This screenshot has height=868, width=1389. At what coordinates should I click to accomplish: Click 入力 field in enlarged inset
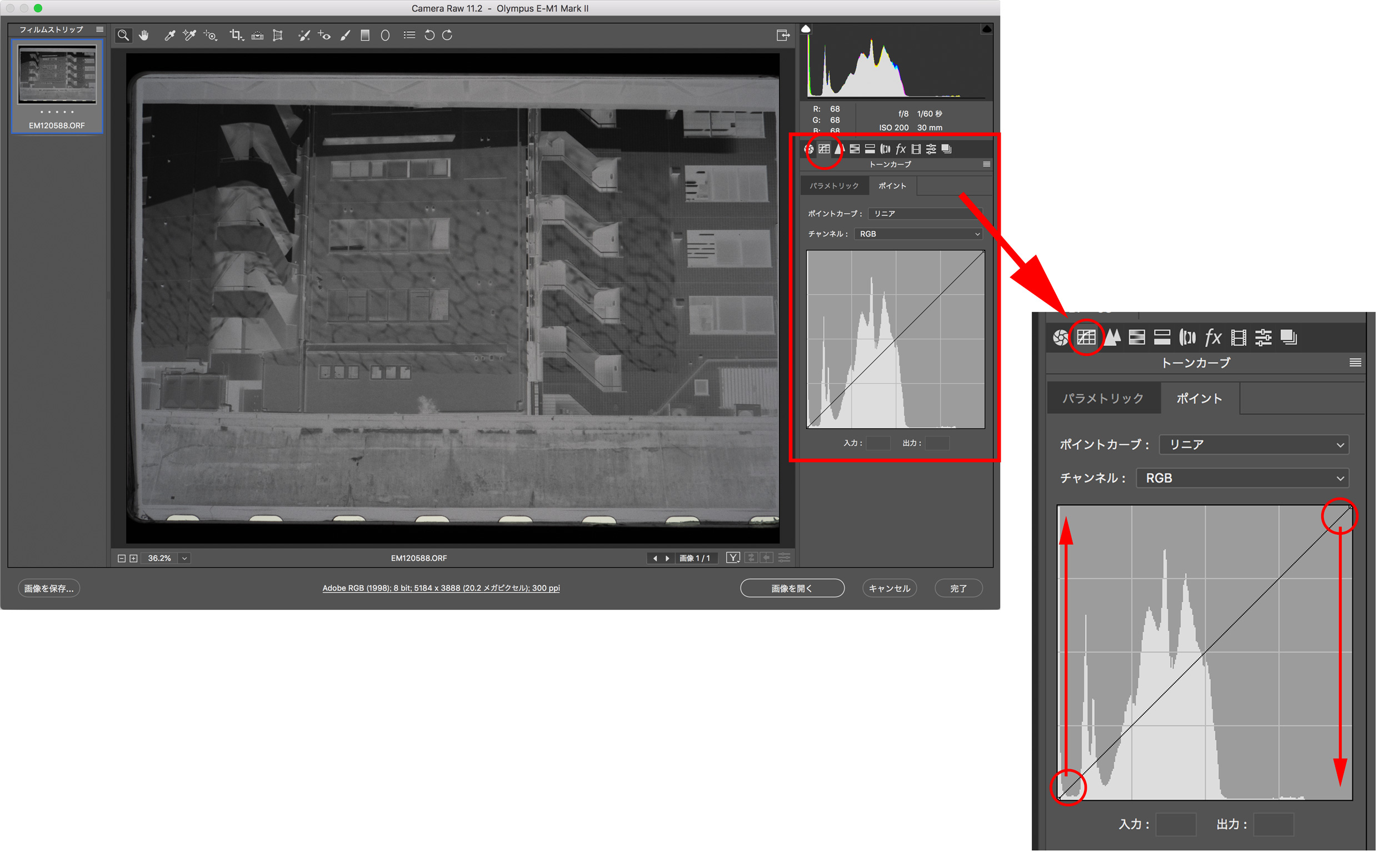click(x=1176, y=825)
